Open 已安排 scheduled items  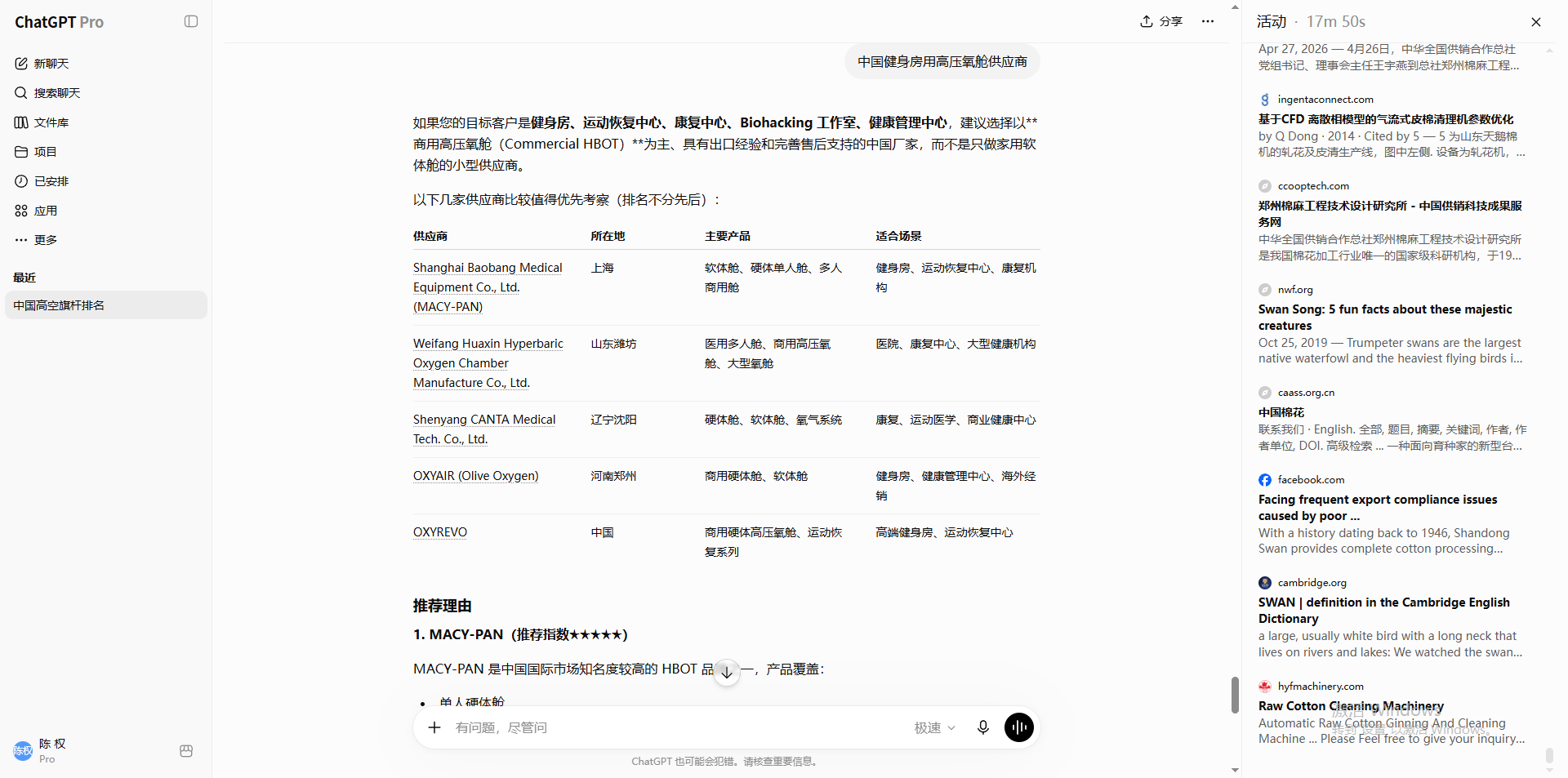[106, 181]
